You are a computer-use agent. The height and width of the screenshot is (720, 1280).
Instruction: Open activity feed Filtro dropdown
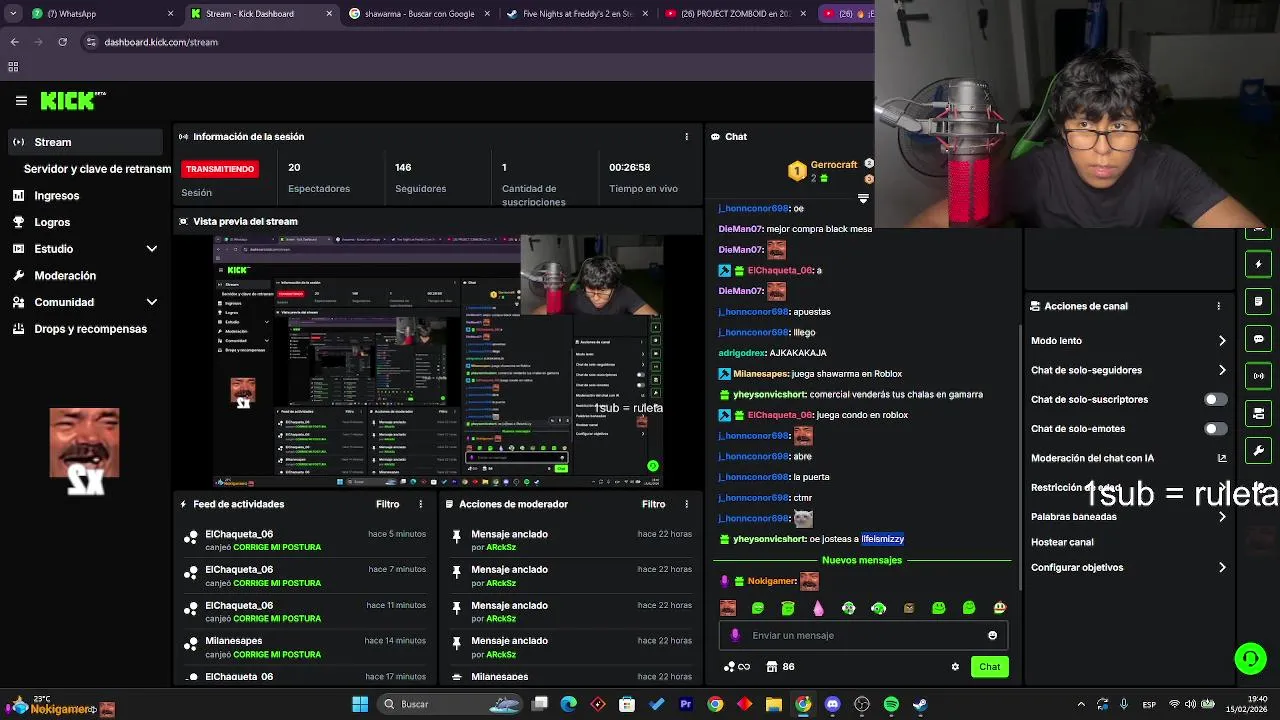tap(387, 504)
